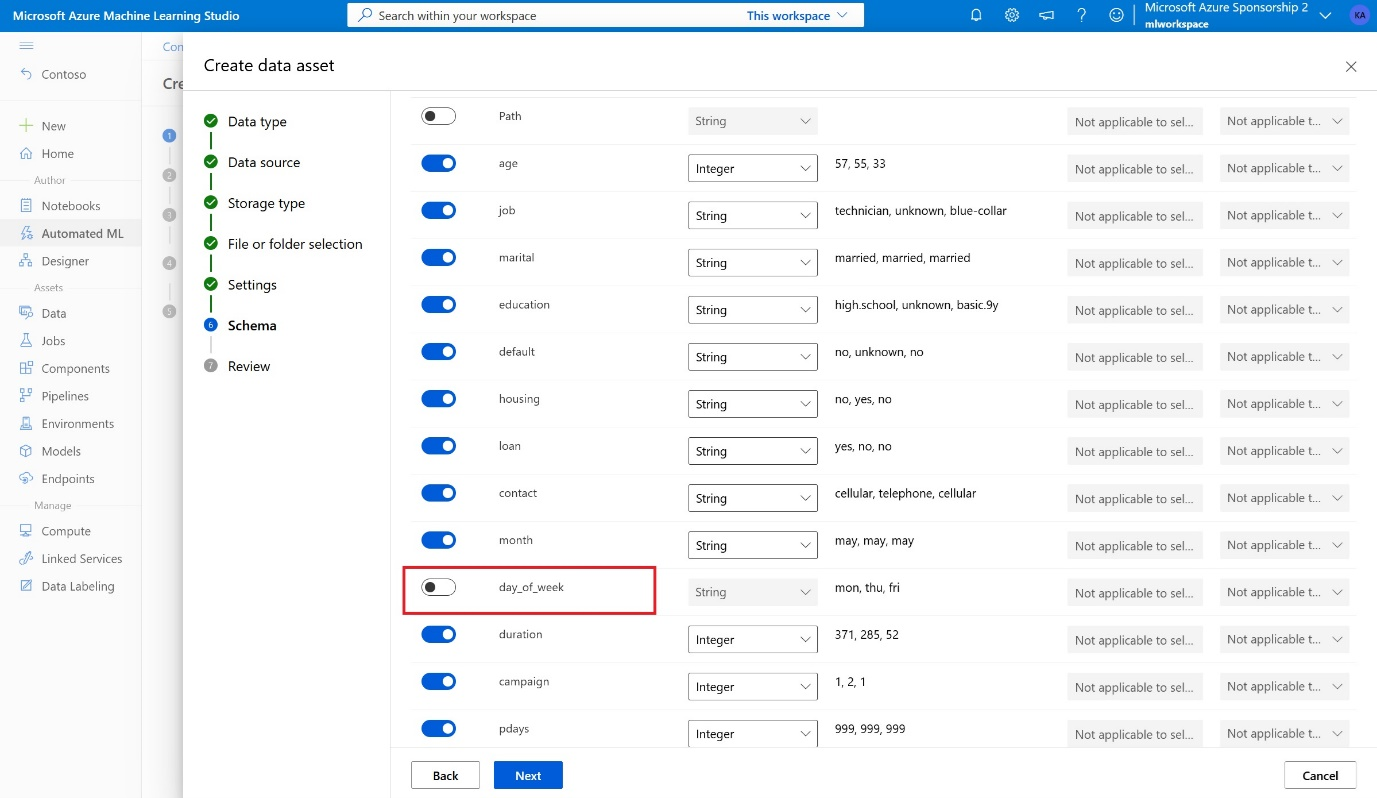The image size is (1377, 798).
Task: Click the Next button
Action: (x=528, y=775)
